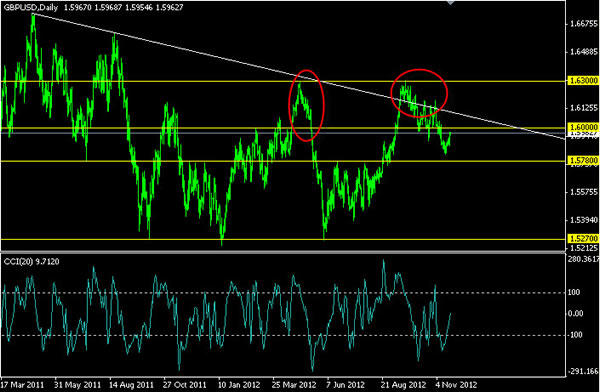Click the grey current price line label
This screenshot has height=392, width=600.
(584, 134)
